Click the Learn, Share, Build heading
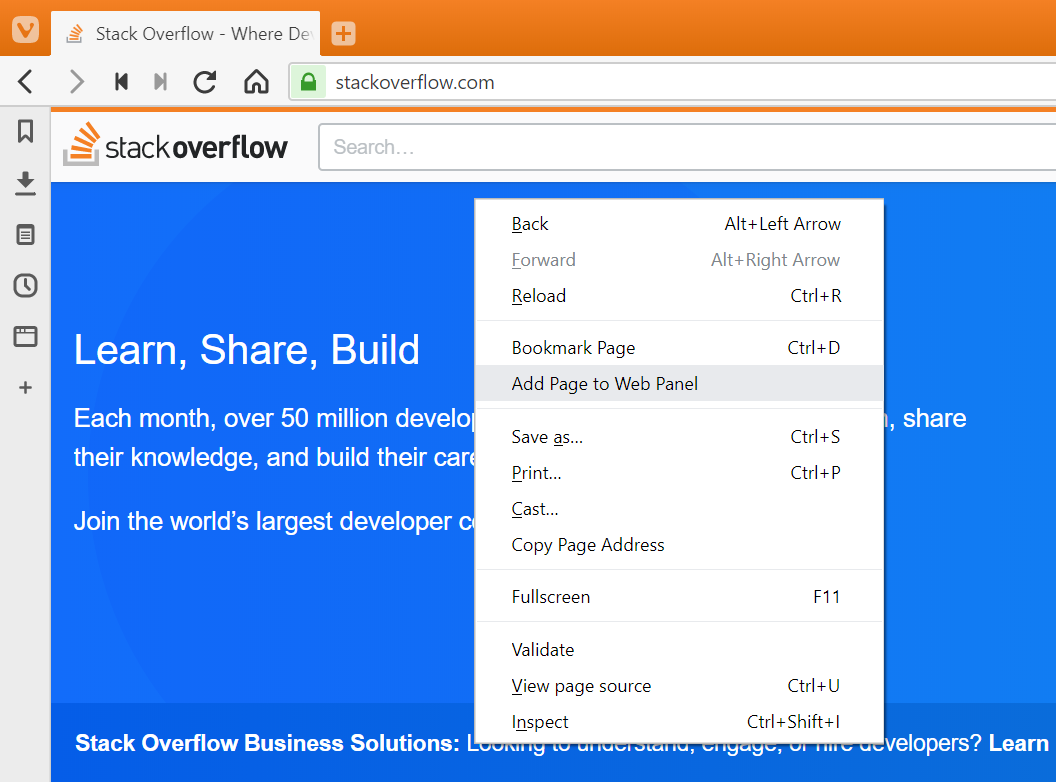Screen dimensions: 1056x782 tap(246, 350)
